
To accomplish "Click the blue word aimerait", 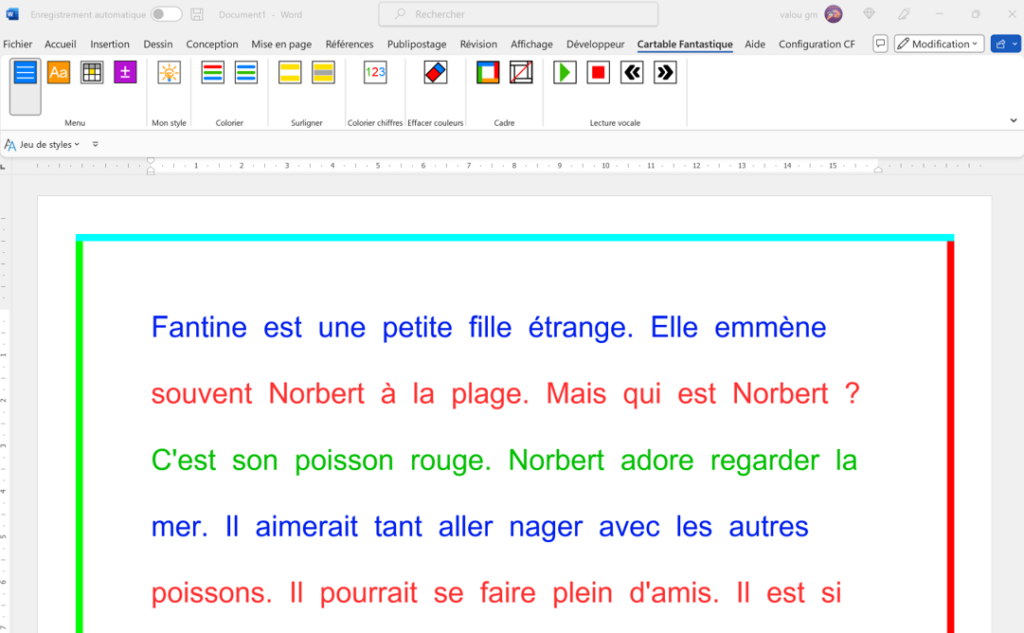I will [x=306, y=527].
